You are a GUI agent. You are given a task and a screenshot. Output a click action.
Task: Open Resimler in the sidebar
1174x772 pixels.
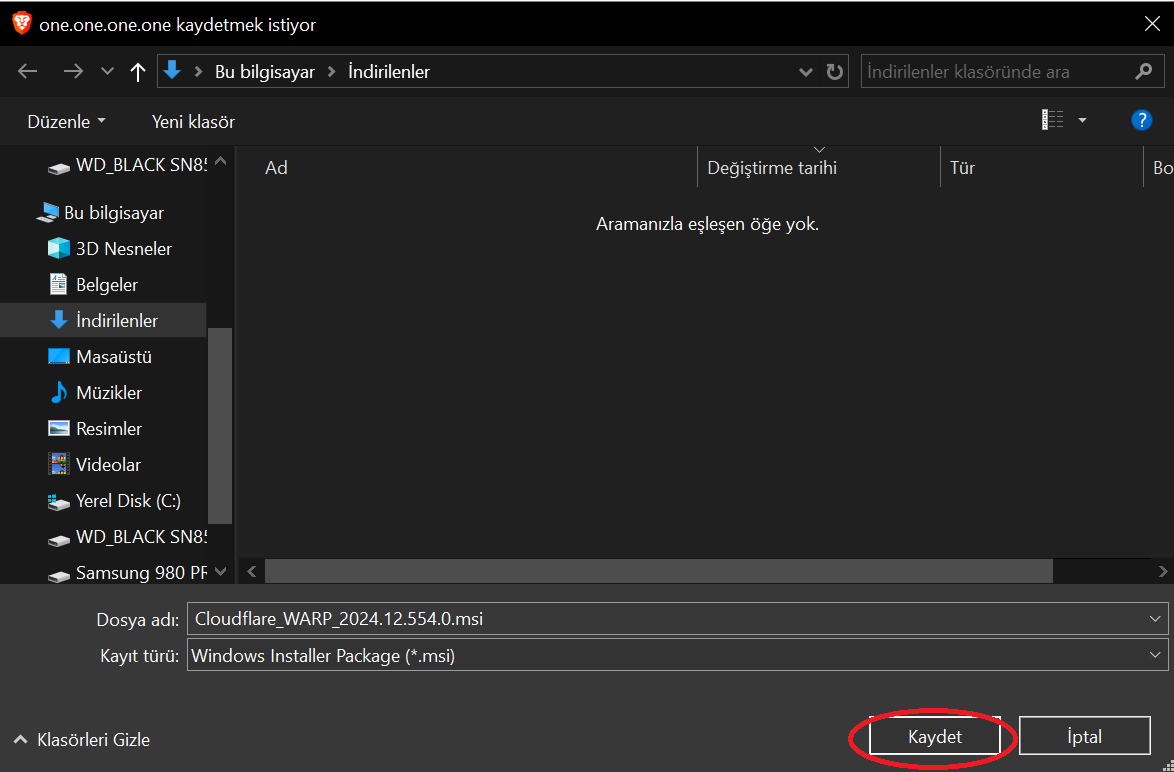pos(109,428)
